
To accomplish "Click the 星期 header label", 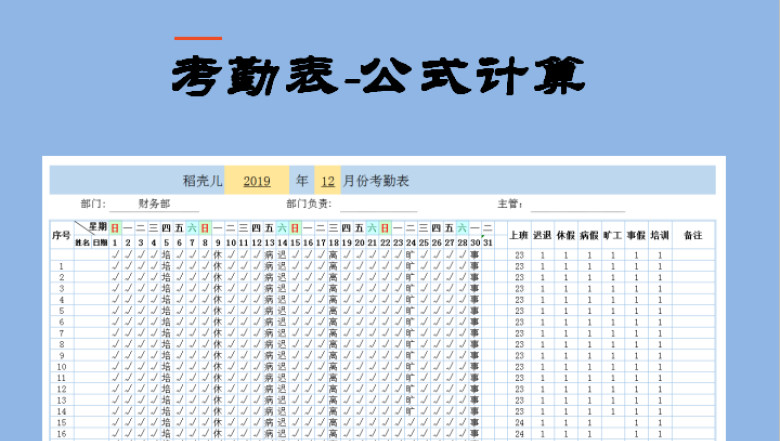I will point(98,226).
